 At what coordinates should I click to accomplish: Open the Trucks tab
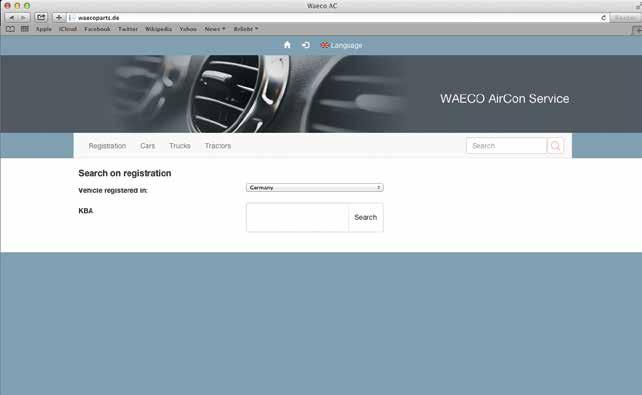[x=180, y=146]
